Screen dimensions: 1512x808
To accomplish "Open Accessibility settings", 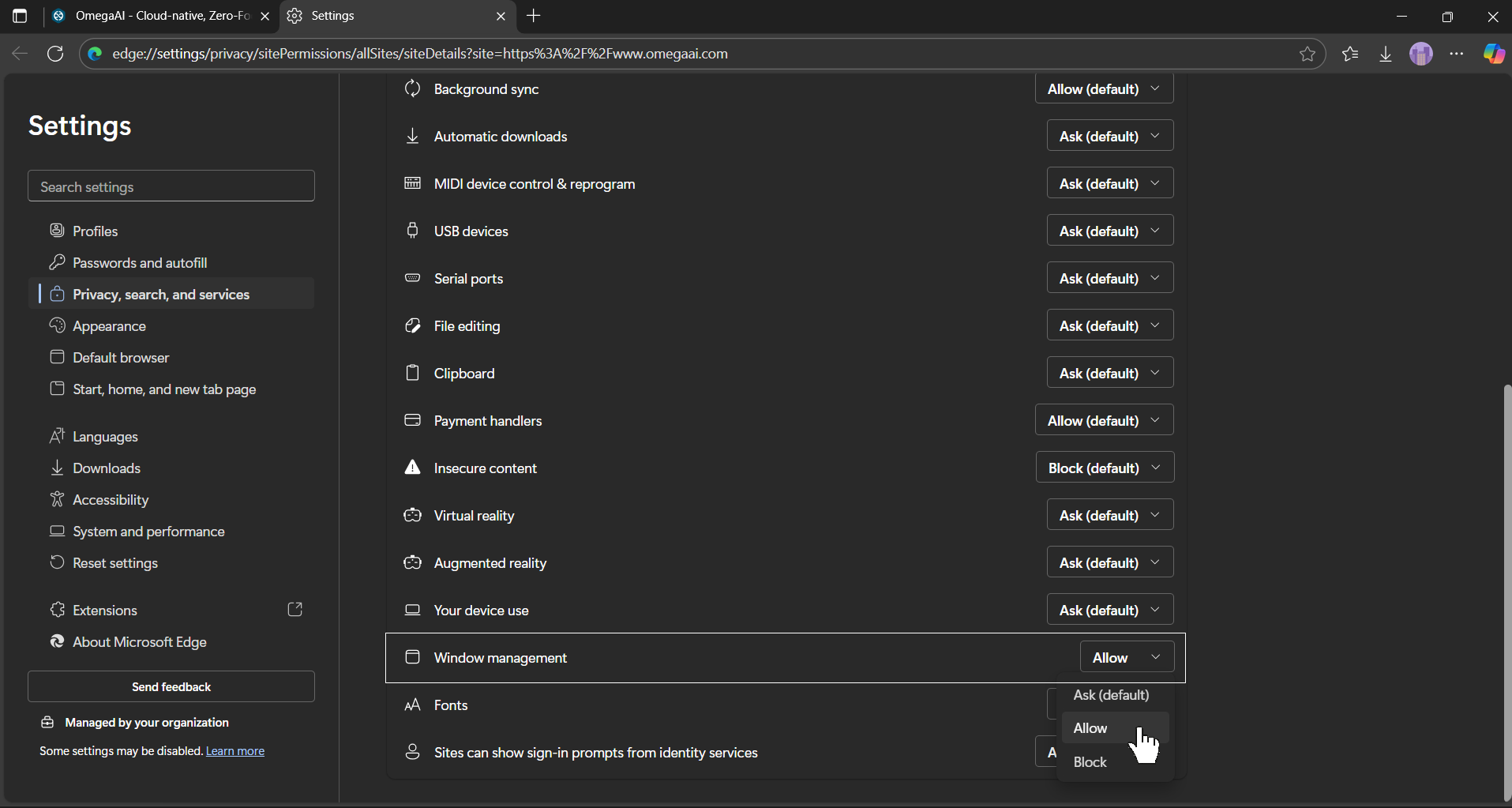I will click(x=110, y=499).
